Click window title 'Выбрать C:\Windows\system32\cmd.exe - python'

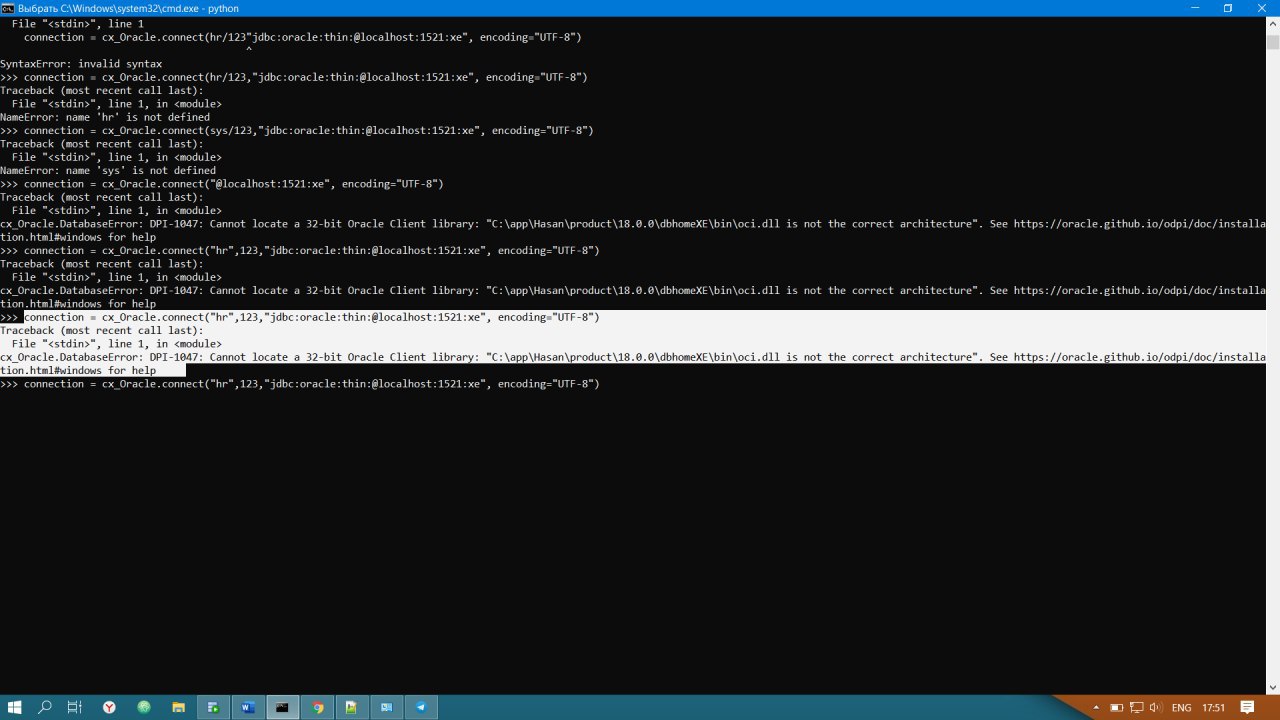coord(128,8)
